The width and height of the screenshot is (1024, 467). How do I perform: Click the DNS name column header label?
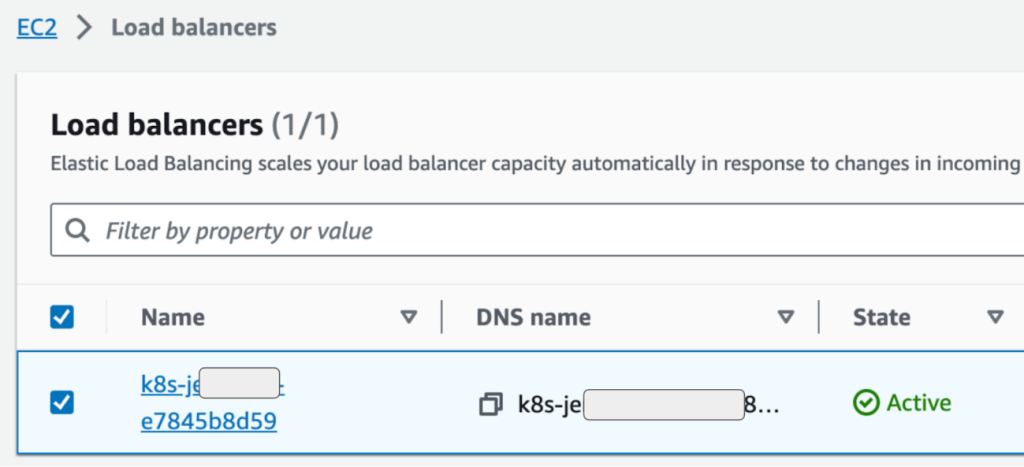coord(532,317)
